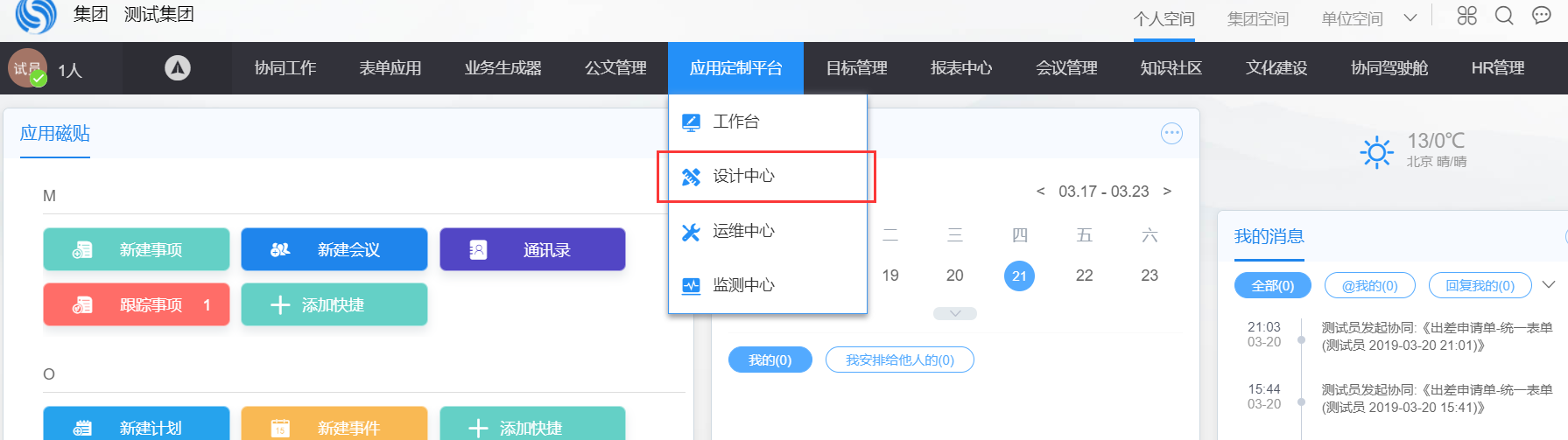Screen dimensions: 1568x440
Task: Open the calendar panel more options icon
Action: (x=1171, y=134)
